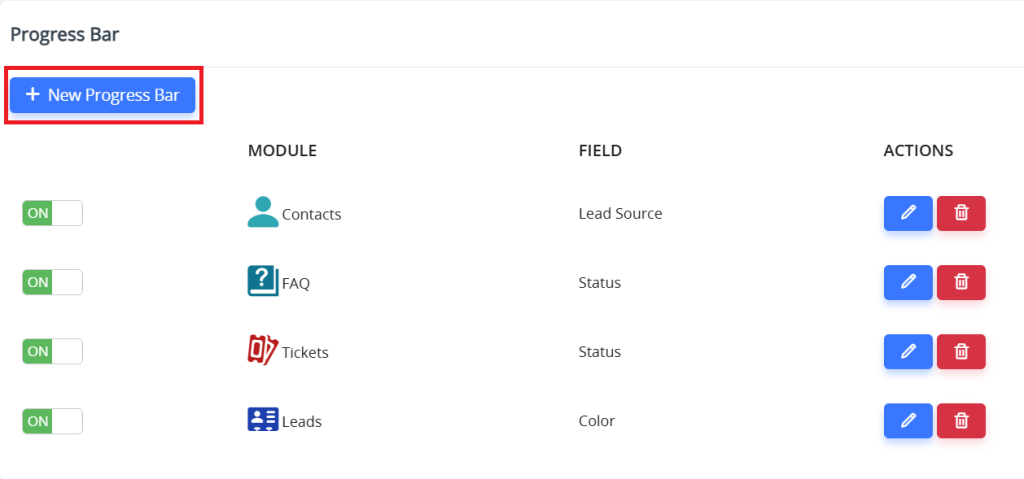The width and height of the screenshot is (1024, 479).
Task: Click the FAQ question-mark book icon
Action: [263, 281]
